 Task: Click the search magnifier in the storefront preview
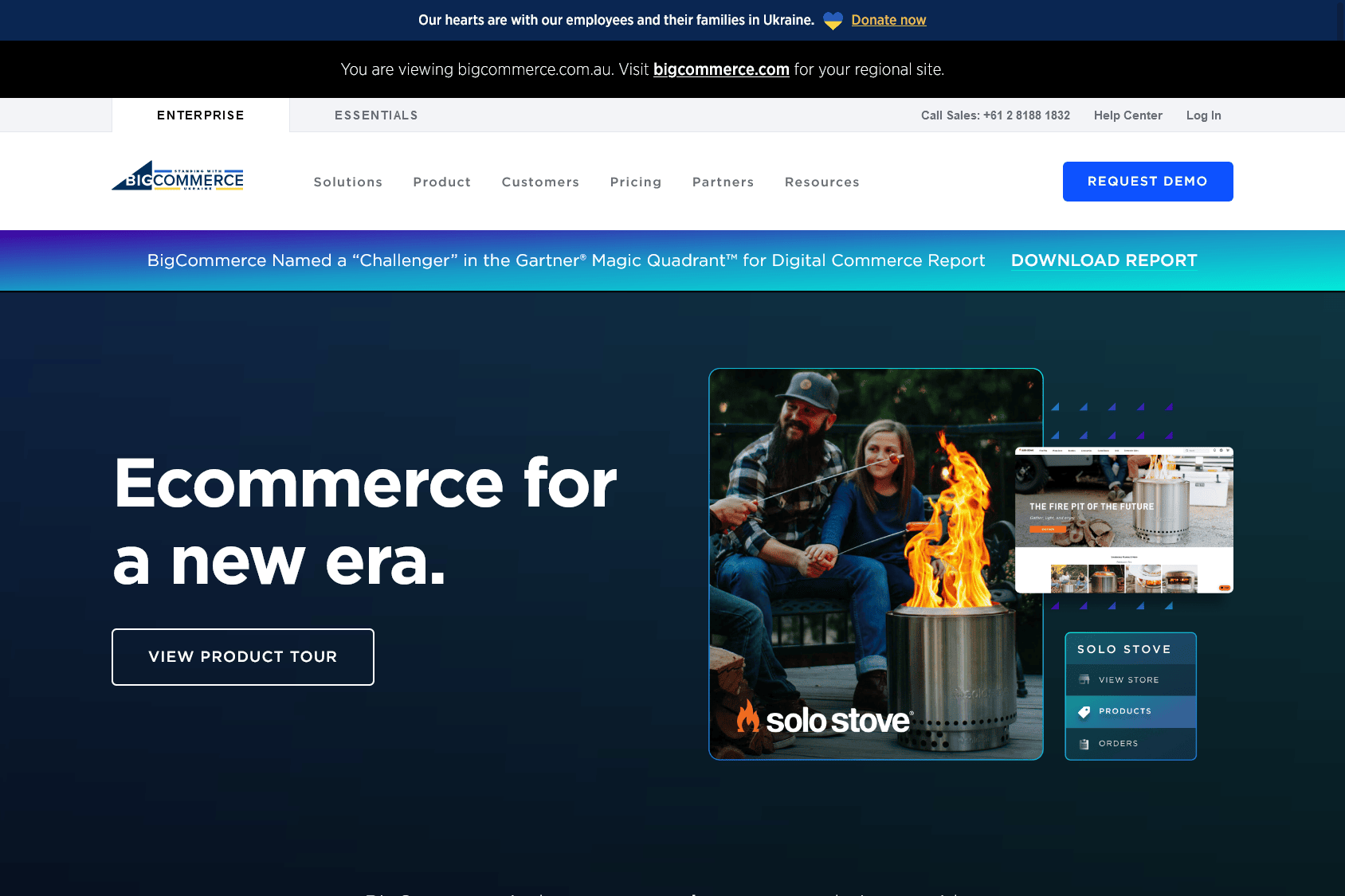point(1187,451)
